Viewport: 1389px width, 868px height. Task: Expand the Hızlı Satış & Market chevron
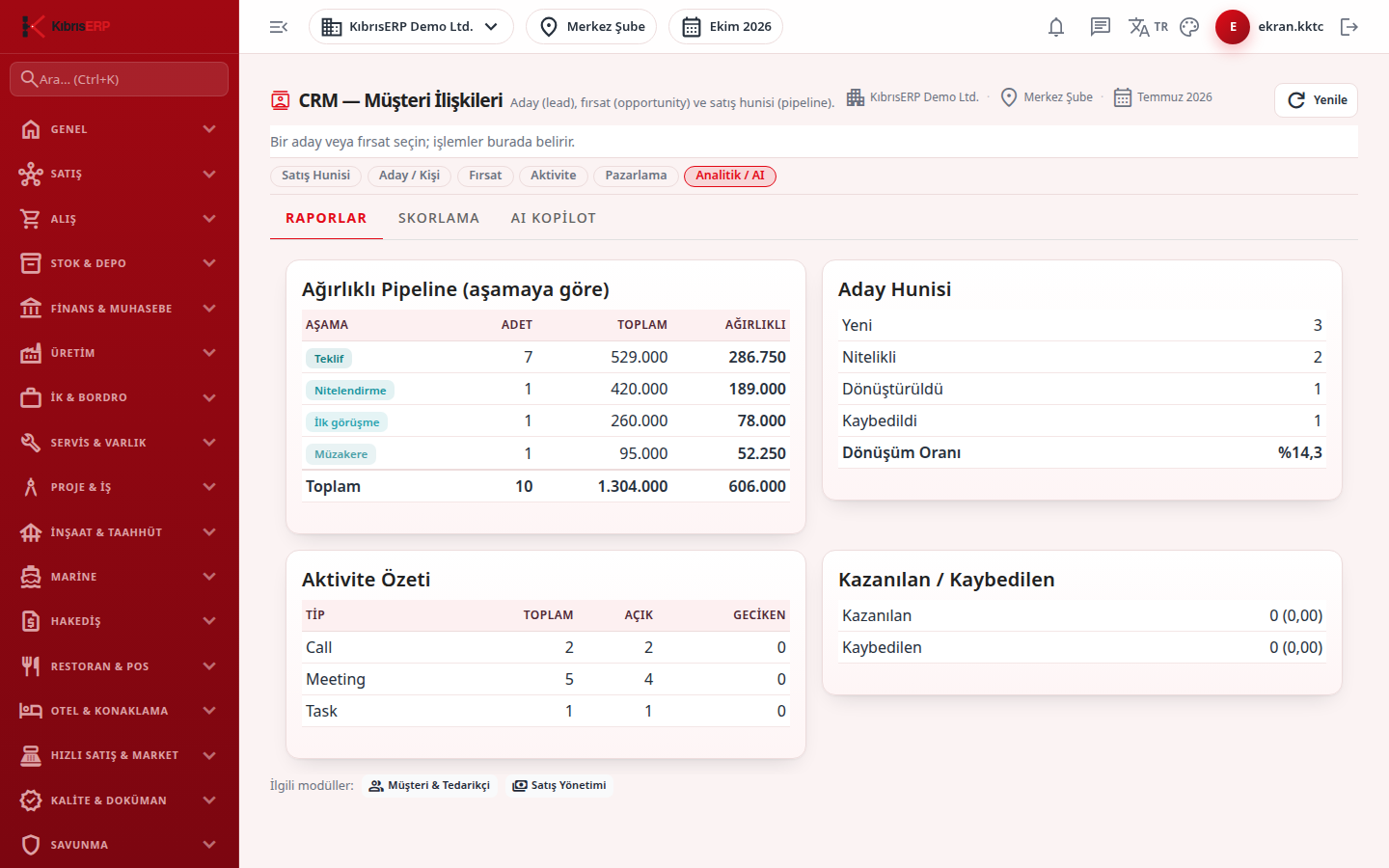(209, 755)
